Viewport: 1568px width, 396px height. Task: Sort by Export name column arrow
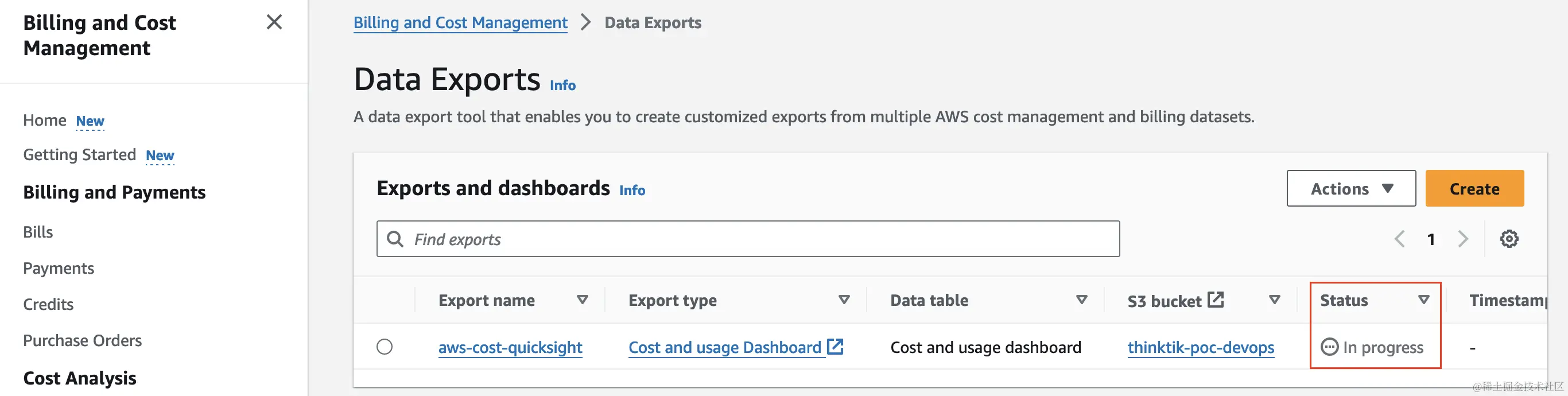pos(583,300)
